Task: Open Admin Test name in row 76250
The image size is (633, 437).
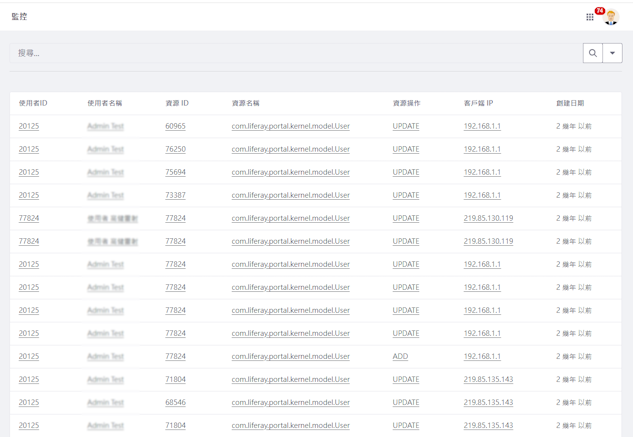Action: click(x=105, y=149)
